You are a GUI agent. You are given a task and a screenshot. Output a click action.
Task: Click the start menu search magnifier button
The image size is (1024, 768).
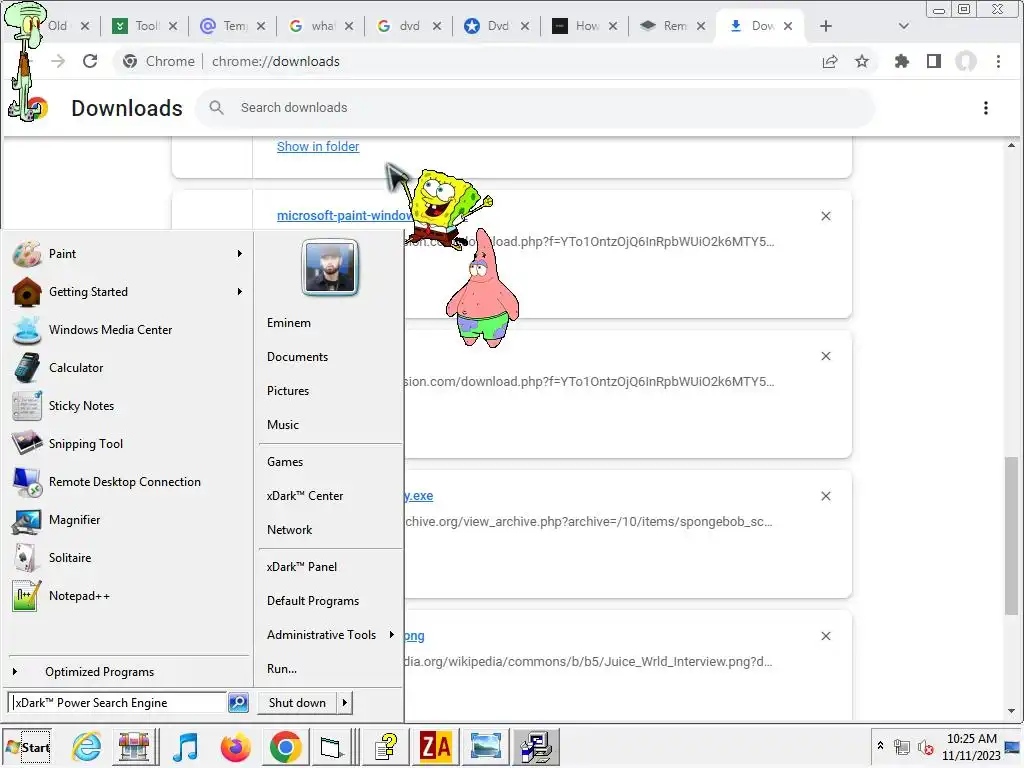238,703
